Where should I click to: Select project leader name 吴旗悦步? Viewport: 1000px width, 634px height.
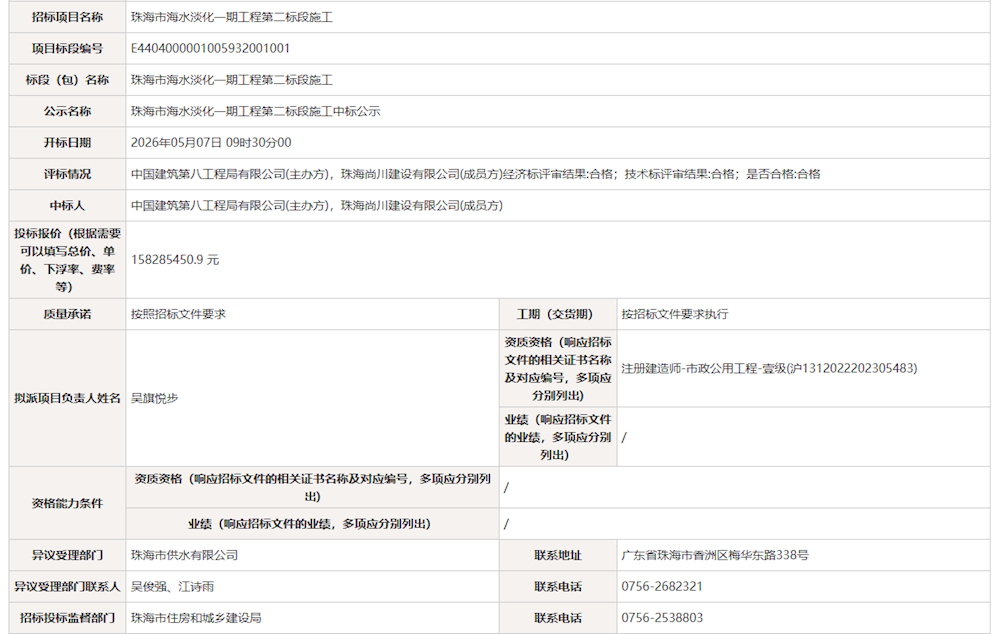154,398
